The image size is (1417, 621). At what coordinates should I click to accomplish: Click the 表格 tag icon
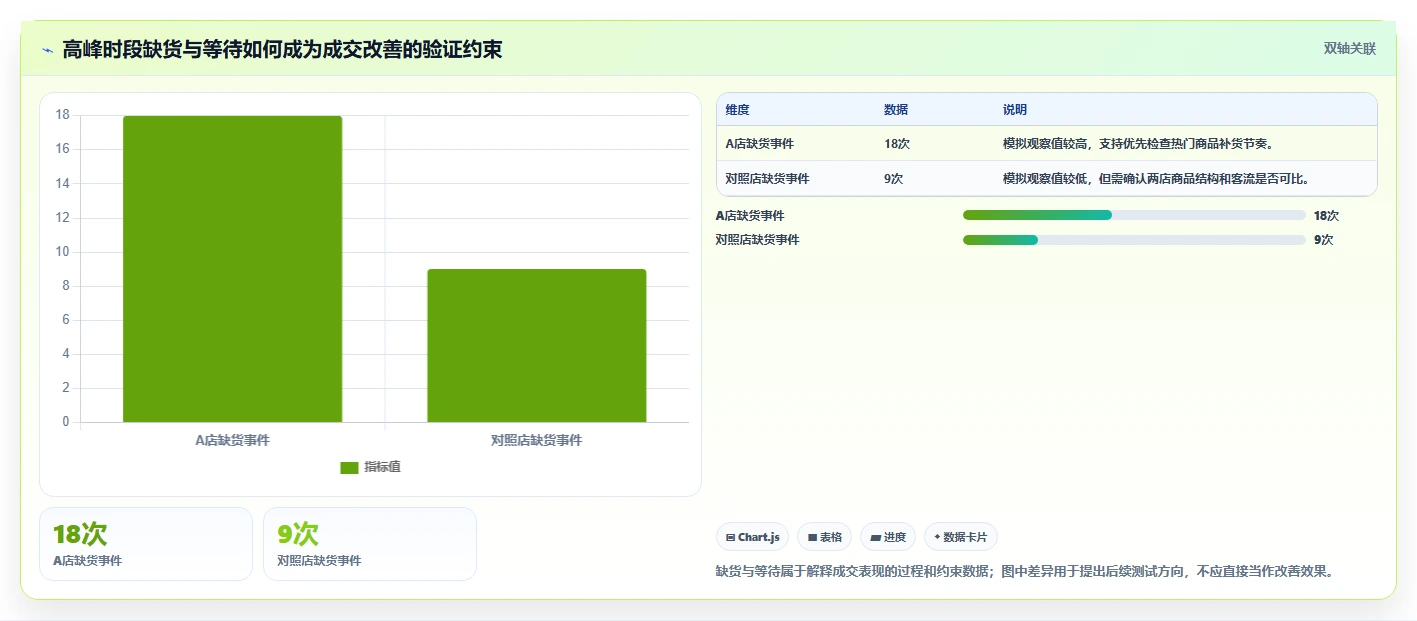point(812,537)
